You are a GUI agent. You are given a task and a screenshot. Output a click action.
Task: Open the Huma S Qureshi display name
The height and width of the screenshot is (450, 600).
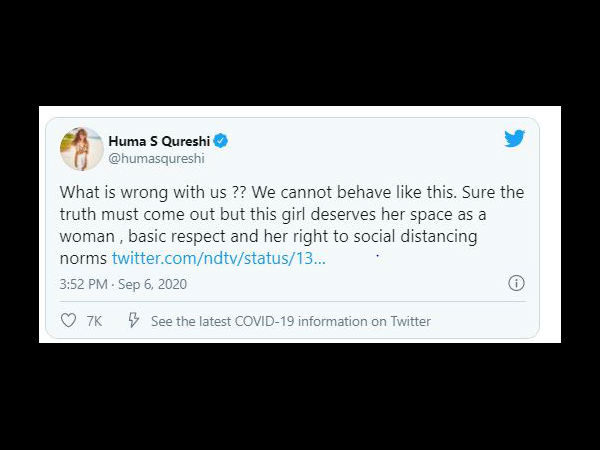[159, 141]
